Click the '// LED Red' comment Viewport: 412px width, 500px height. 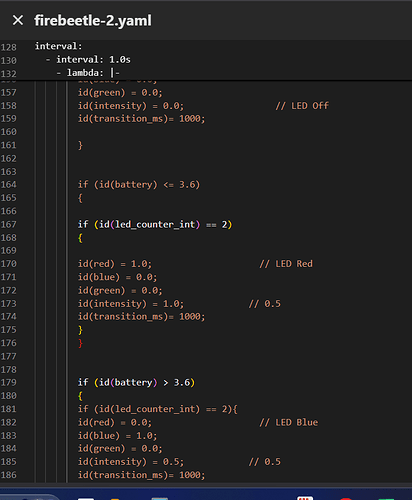click(286, 264)
